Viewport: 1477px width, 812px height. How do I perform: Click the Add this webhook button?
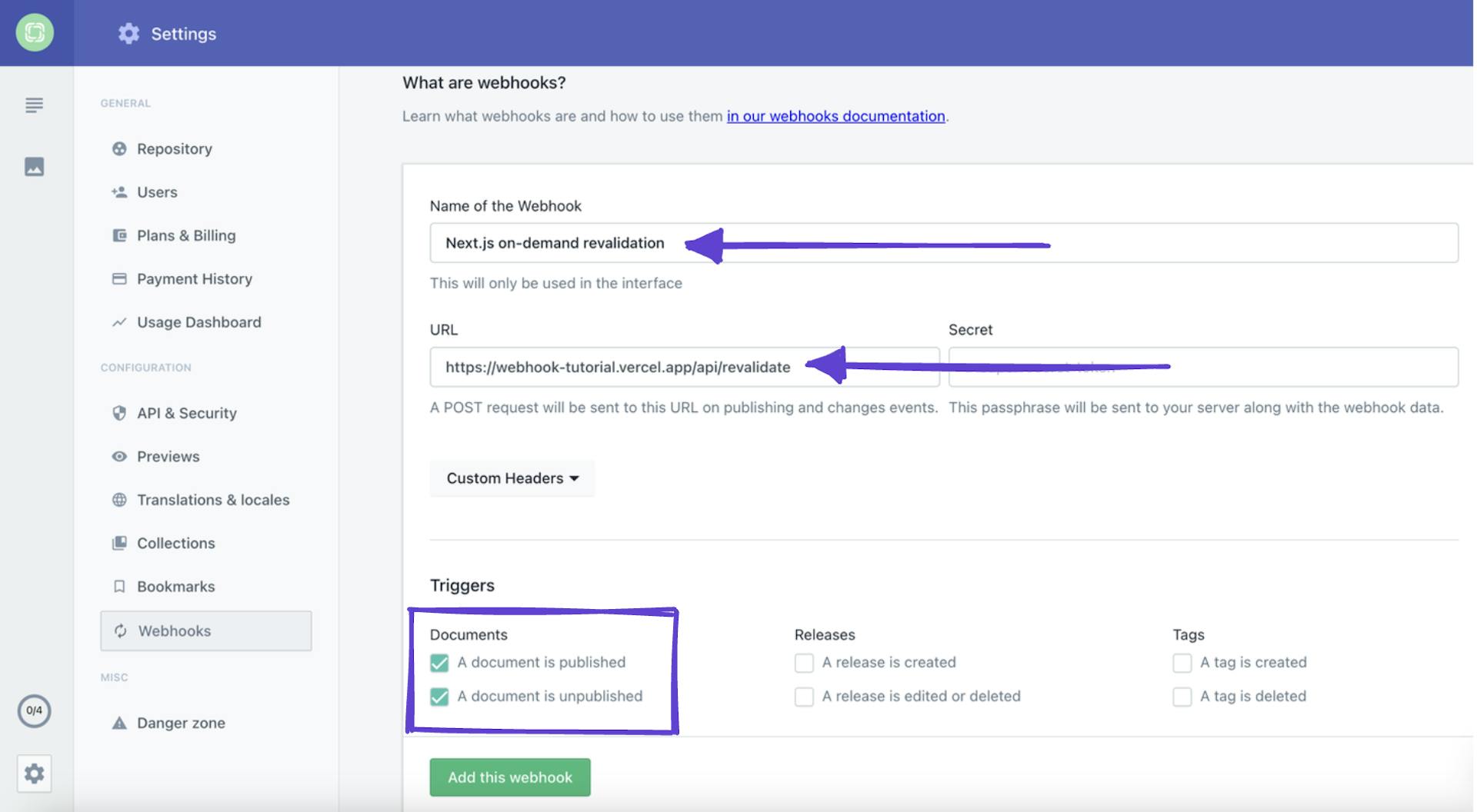(x=509, y=777)
